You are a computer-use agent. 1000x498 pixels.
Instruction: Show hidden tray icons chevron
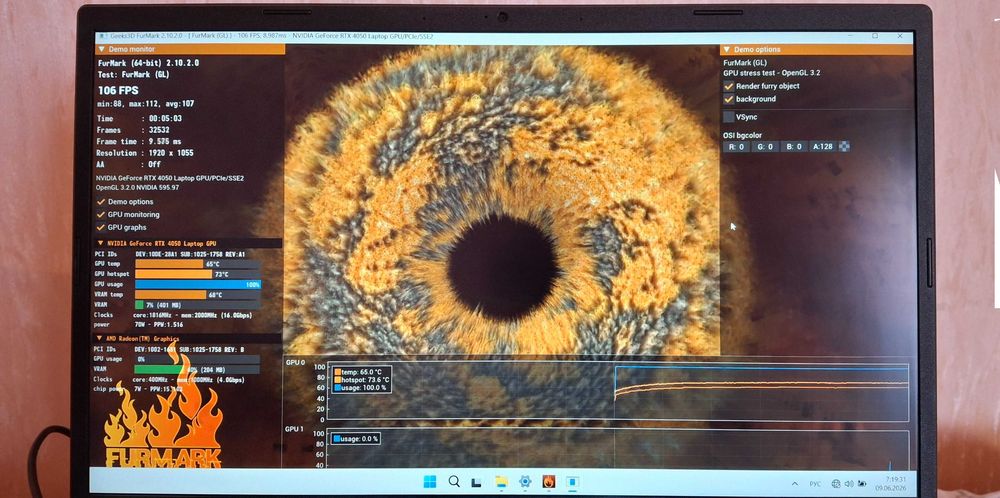point(795,483)
